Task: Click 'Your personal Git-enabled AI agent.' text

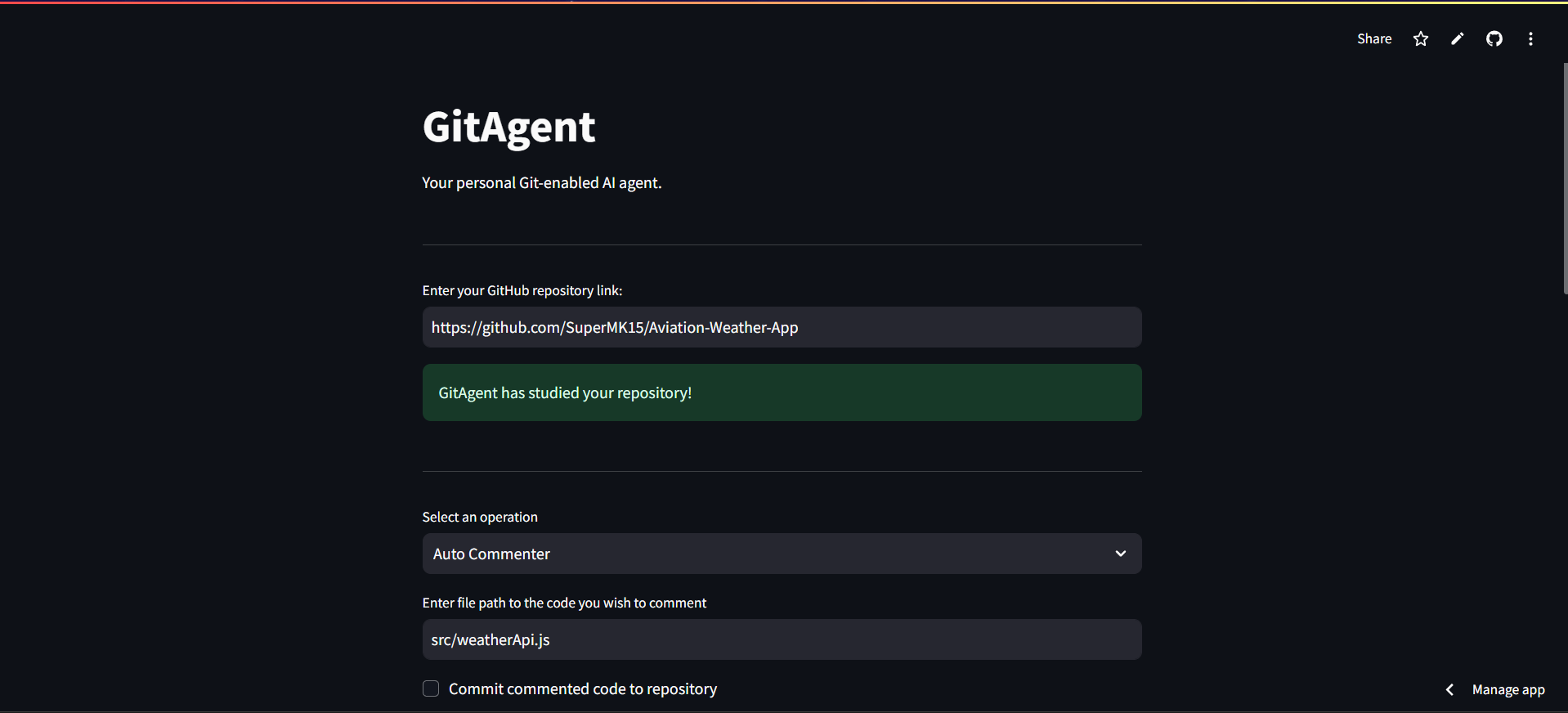Action: (541, 182)
